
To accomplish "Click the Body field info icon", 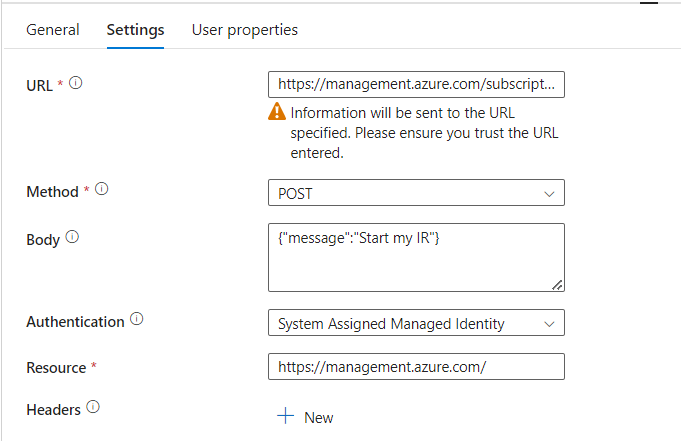I will pos(72,238).
